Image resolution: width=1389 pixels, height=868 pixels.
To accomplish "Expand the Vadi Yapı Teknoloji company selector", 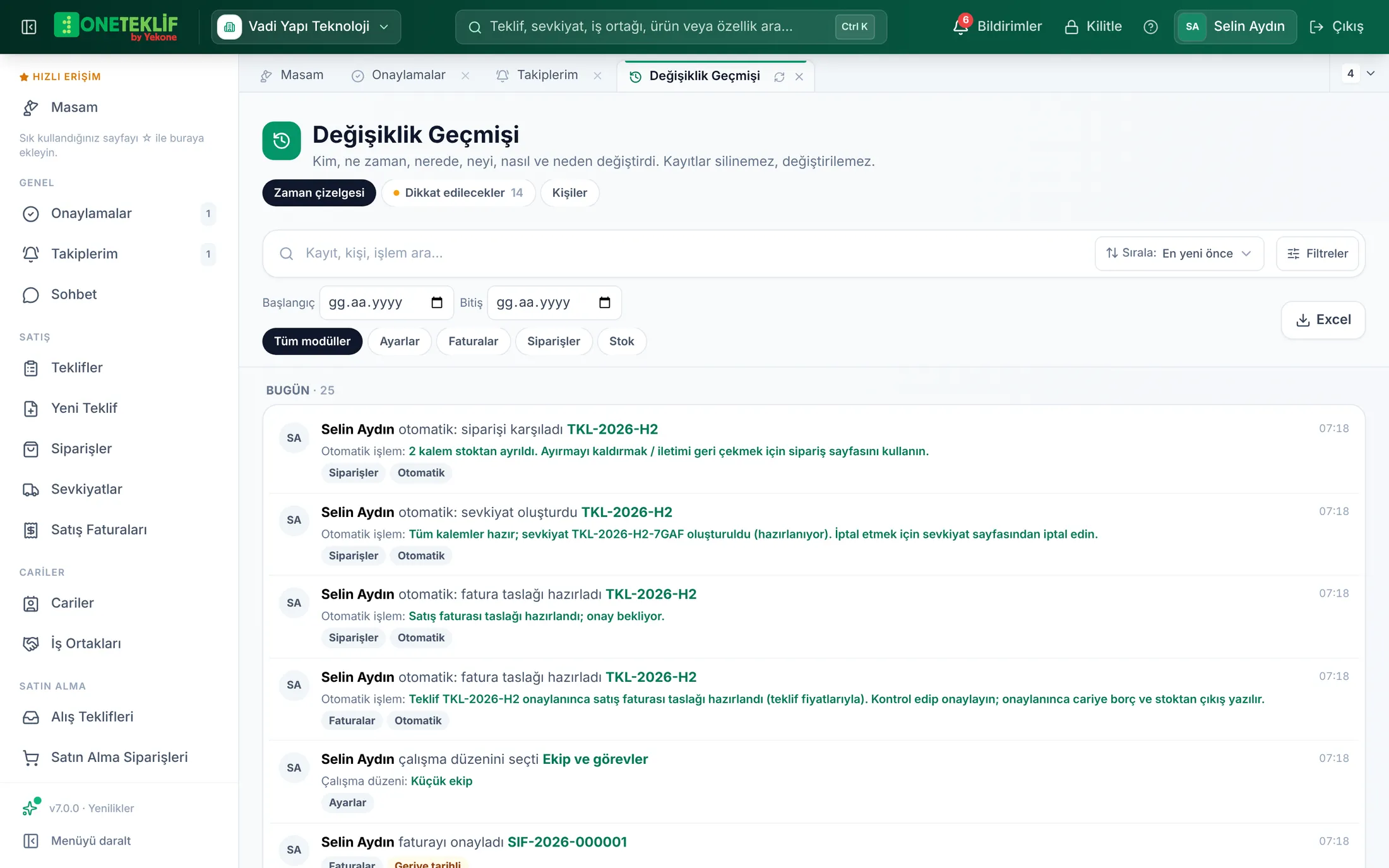I will pos(306,27).
